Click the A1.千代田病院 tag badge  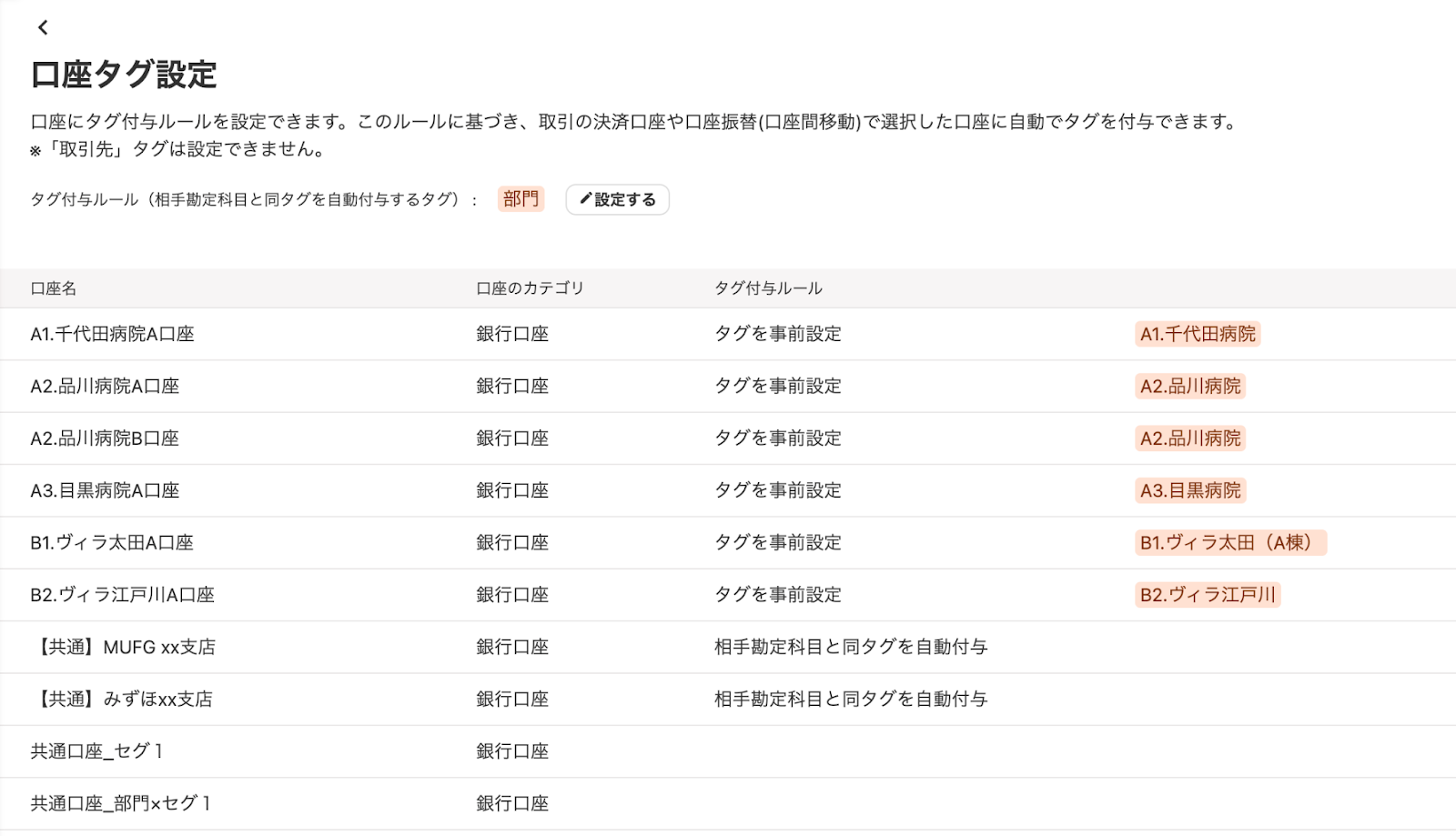[x=1198, y=334]
